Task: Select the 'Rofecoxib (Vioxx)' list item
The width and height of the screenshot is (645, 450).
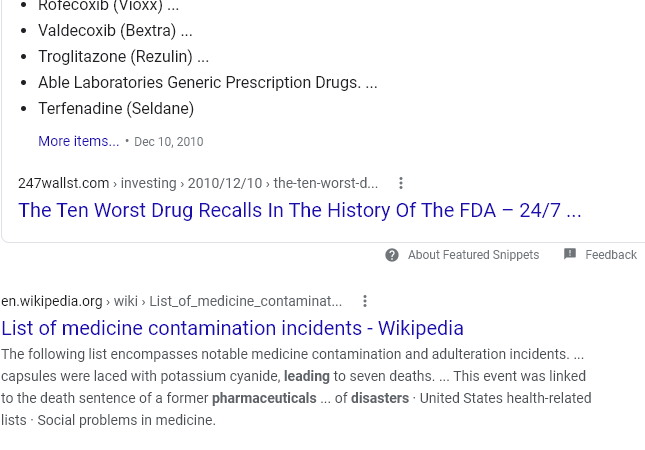Action: tap(109, 6)
